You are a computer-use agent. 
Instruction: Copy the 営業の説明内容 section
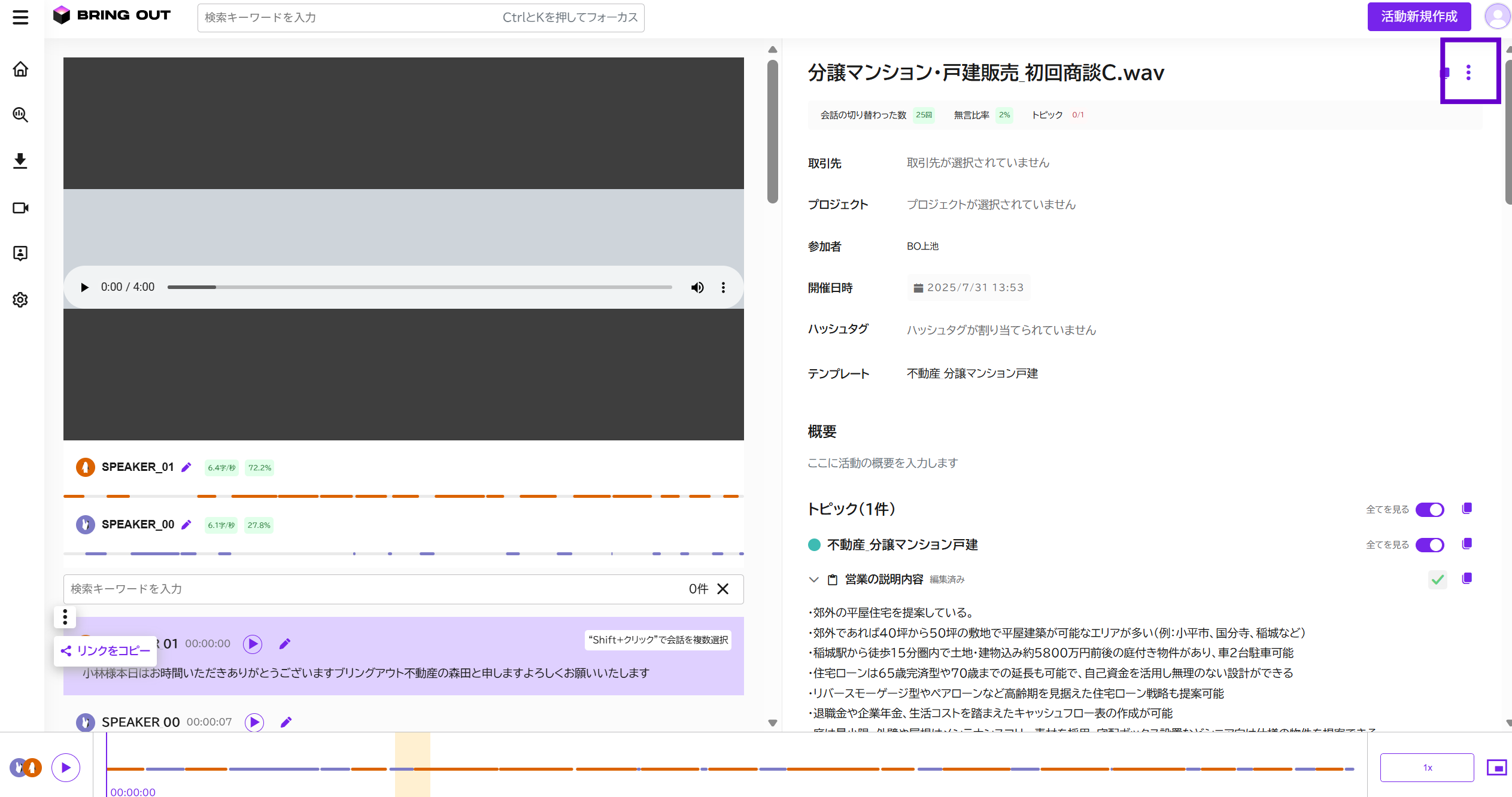pyautogui.click(x=1467, y=579)
